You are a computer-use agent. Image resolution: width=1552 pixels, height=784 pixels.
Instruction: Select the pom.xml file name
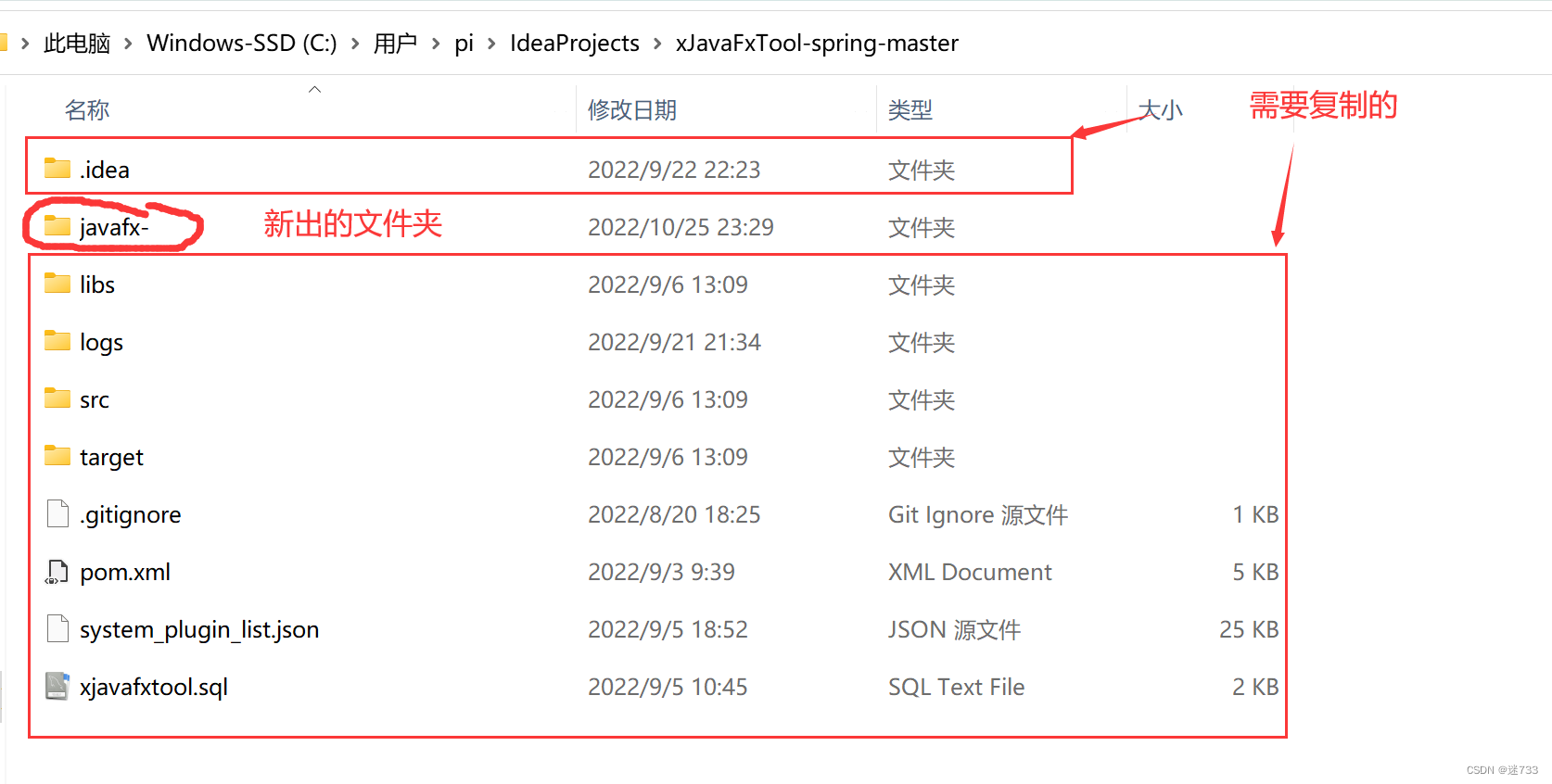(125, 573)
